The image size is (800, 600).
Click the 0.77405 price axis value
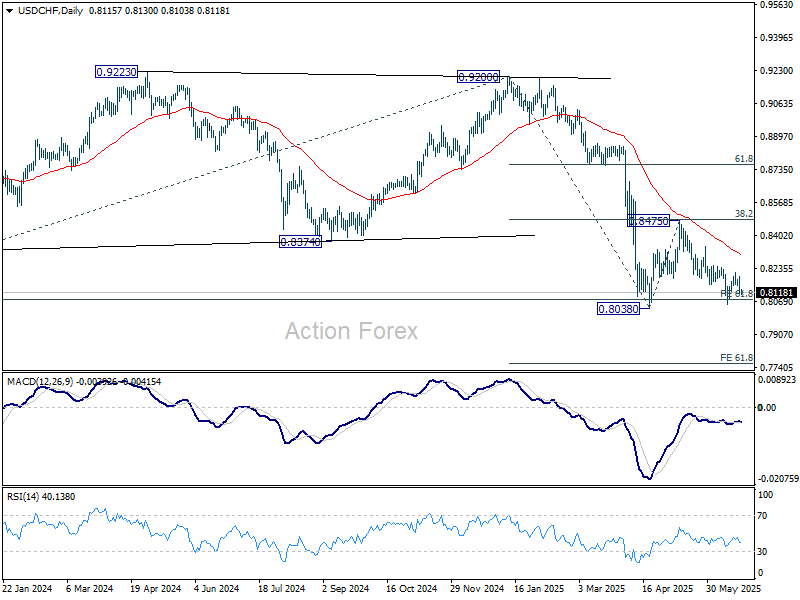tap(777, 367)
